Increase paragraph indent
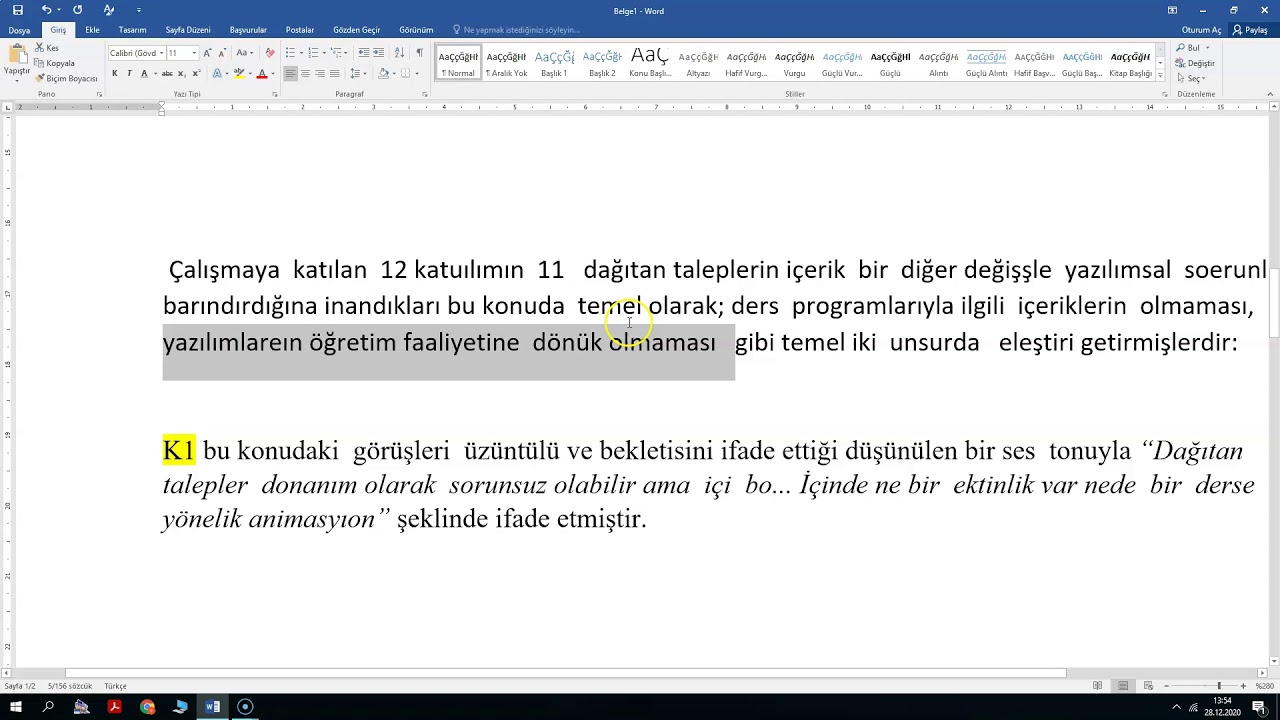Screen dimensions: 1280x720 (379, 53)
